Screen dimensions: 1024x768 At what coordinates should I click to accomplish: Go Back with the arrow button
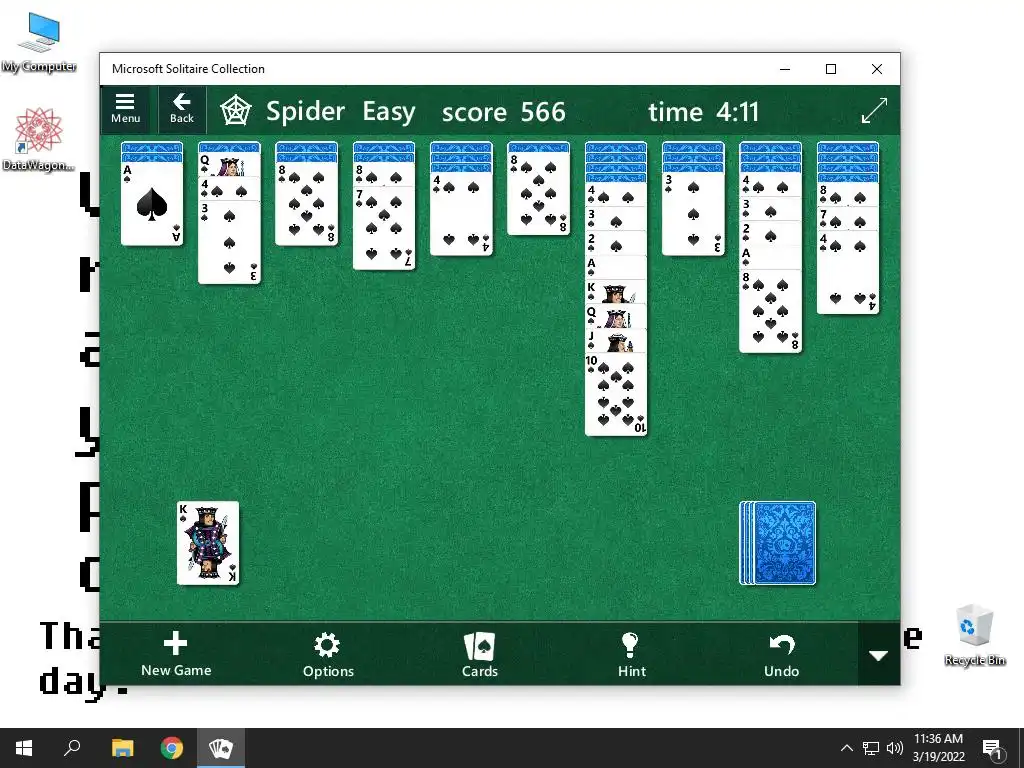[x=182, y=109]
